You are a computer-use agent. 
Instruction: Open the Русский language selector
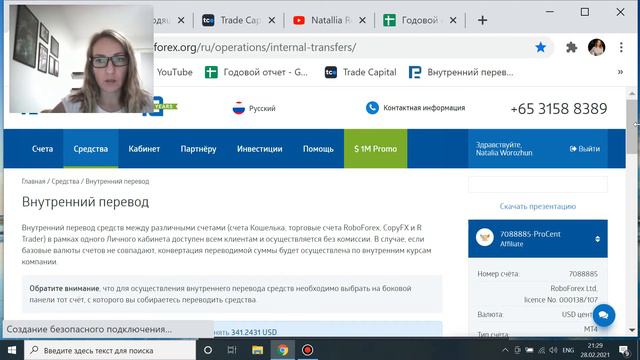(262, 109)
